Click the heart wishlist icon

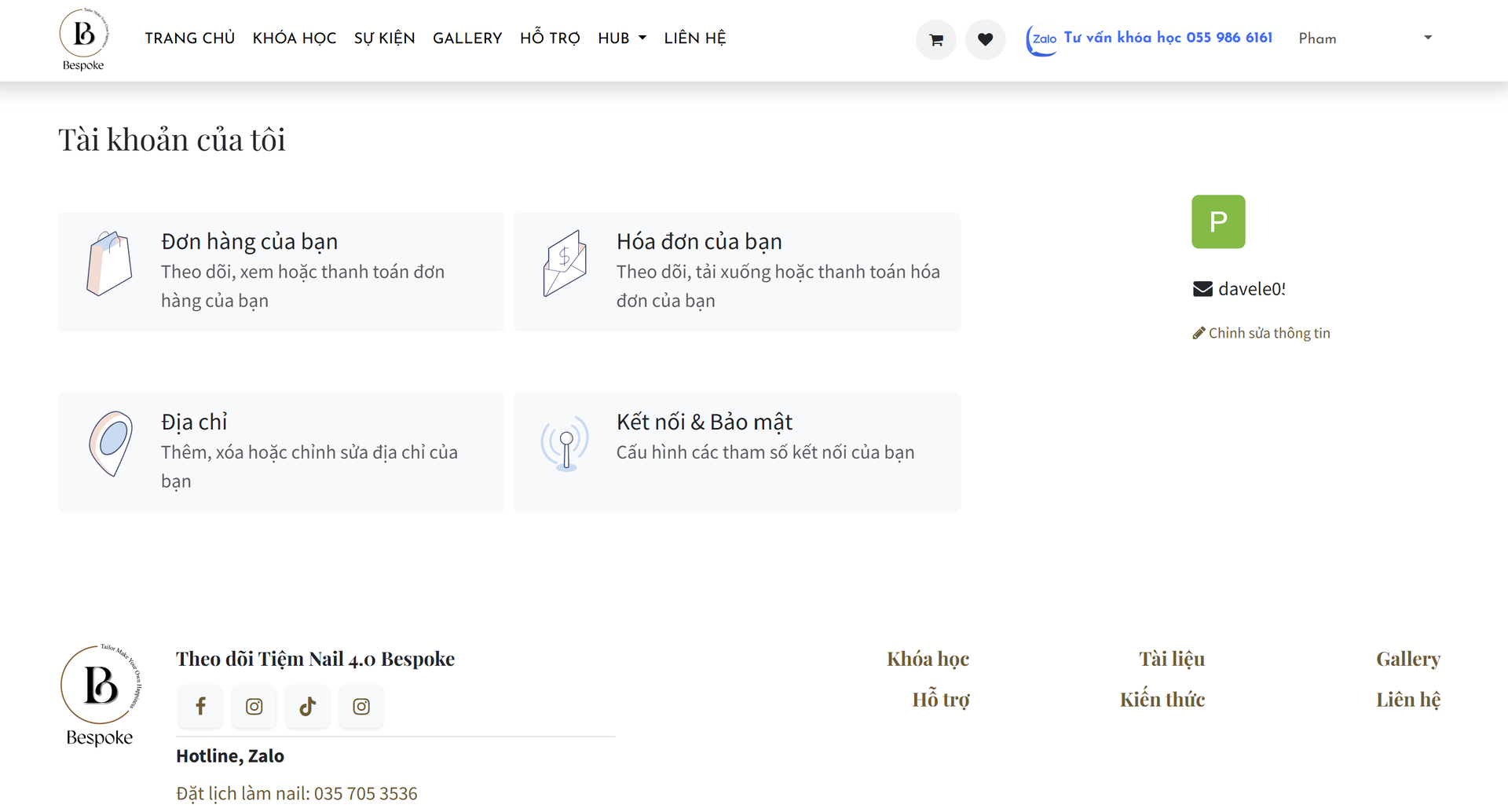985,39
